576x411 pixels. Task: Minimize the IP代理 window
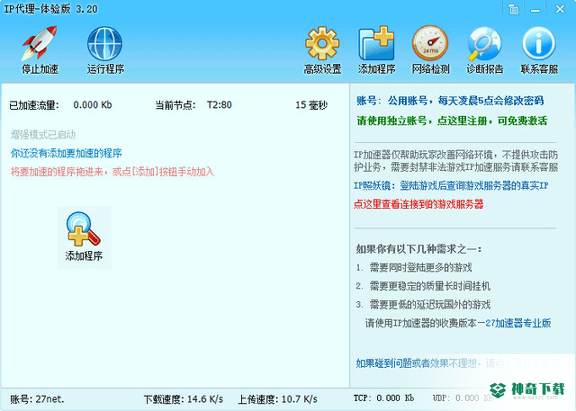[x=536, y=10]
